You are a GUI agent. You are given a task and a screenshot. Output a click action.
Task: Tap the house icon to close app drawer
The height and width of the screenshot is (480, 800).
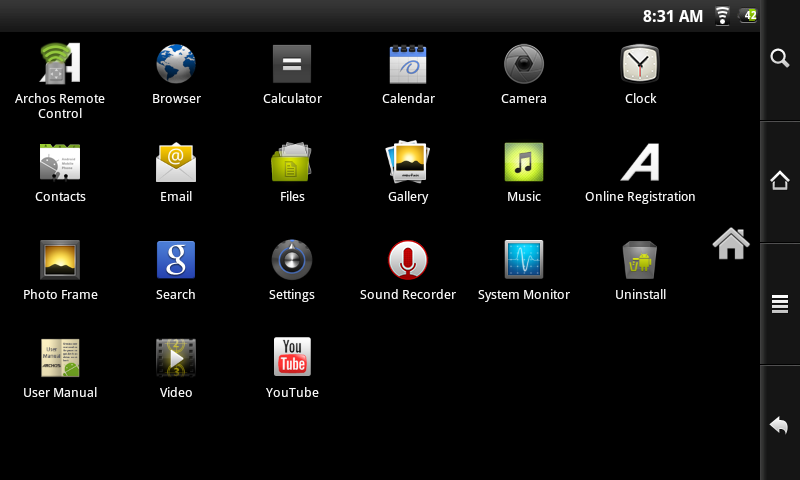pos(731,243)
